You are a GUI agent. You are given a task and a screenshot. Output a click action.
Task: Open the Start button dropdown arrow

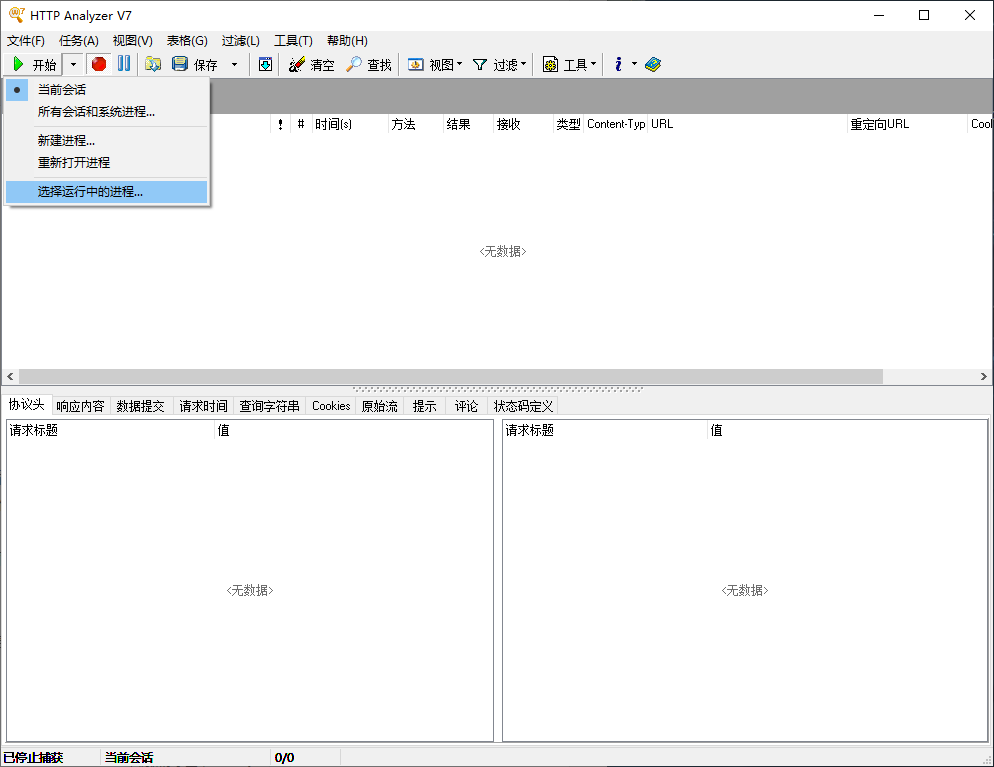pyautogui.click(x=74, y=64)
